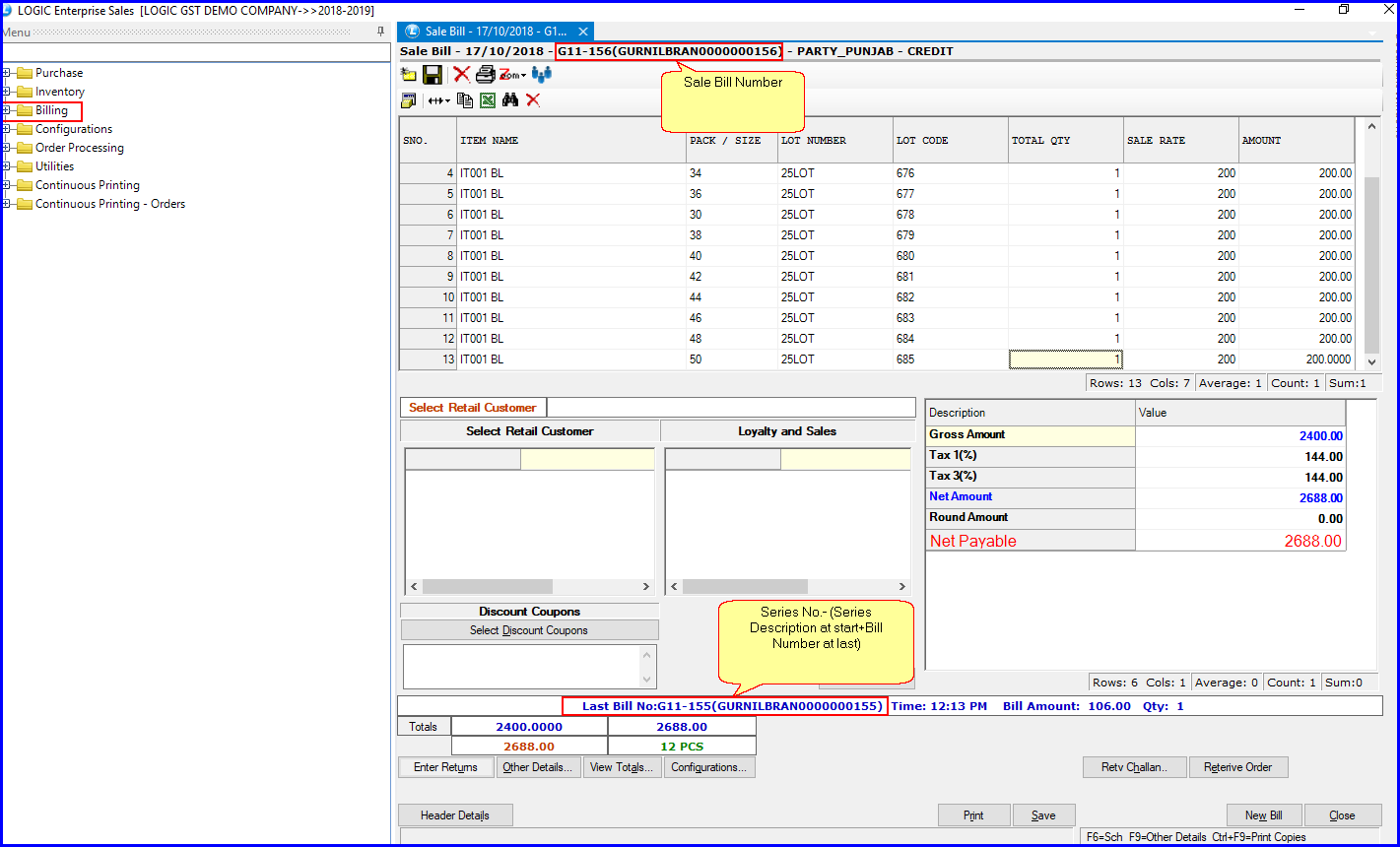Click the Enter Returns button
The image size is (1400, 847).
445,767
